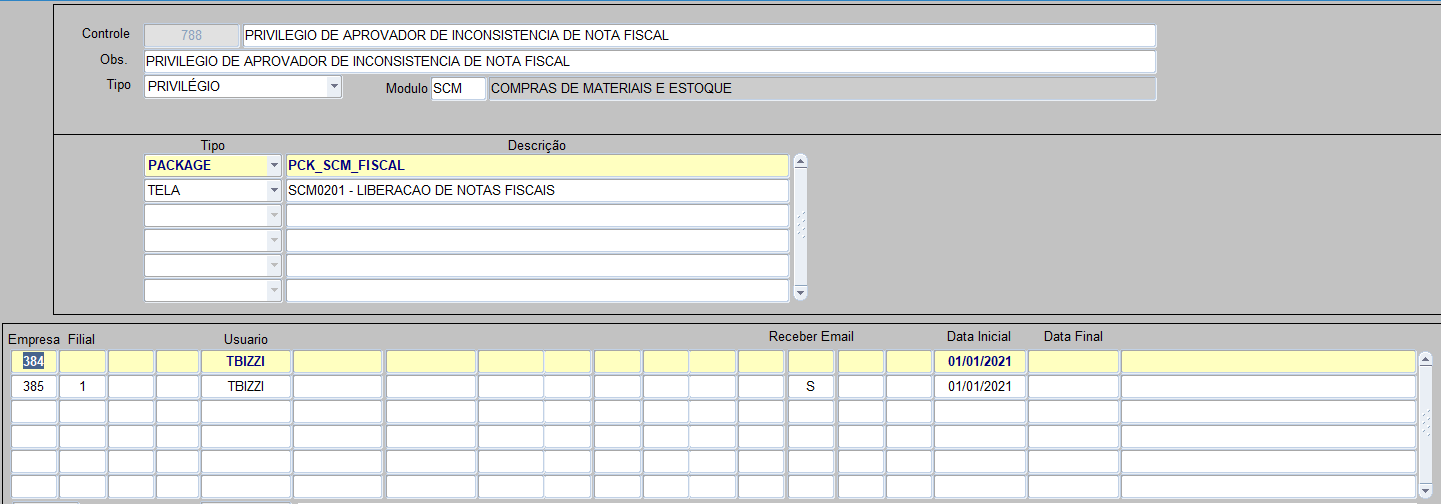Screen dimensions: 1441x504
Task: Click the Modulo SCM field
Action: (x=459, y=88)
